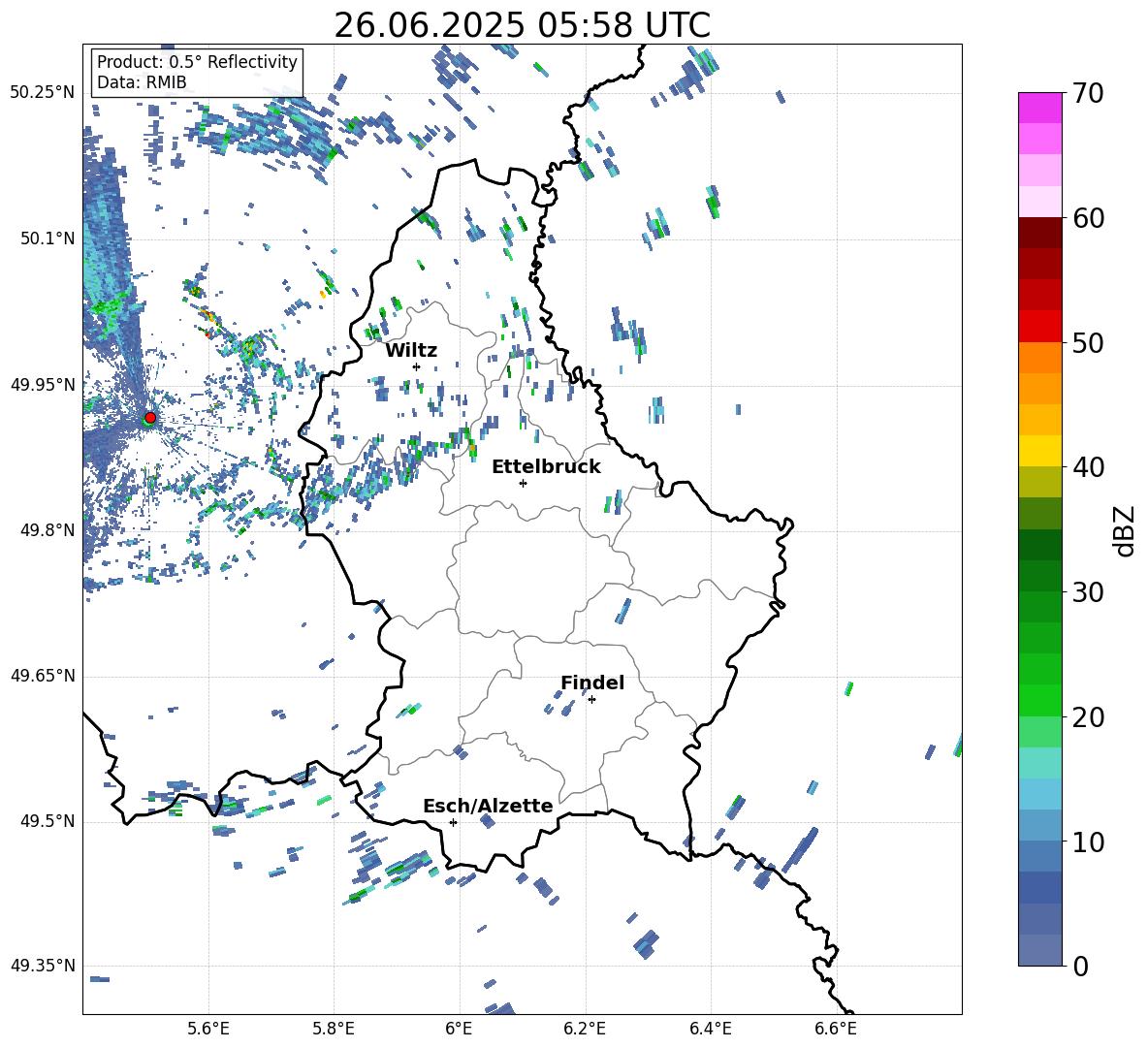Click the 49.65°N latitude label

pyautogui.click(x=43, y=675)
